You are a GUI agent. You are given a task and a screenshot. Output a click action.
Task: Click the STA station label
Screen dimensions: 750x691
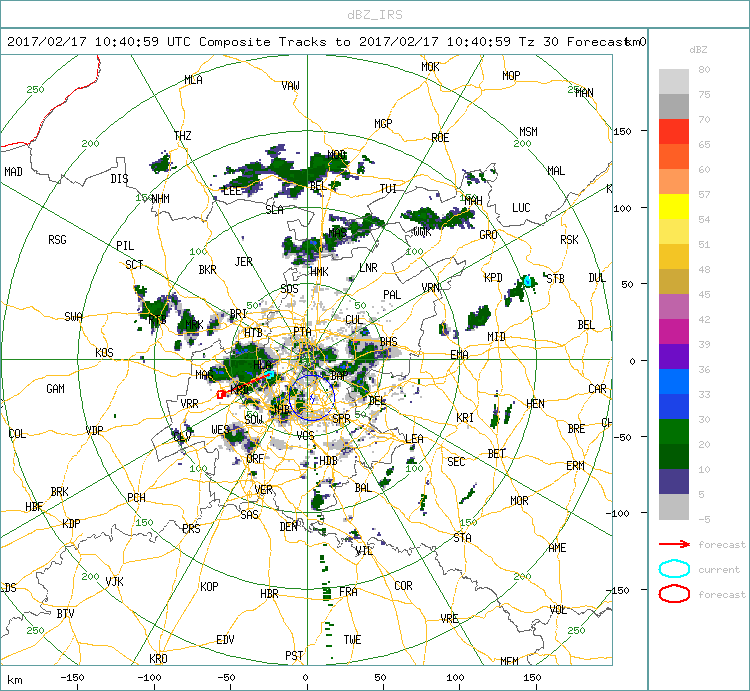click(463, 538)
